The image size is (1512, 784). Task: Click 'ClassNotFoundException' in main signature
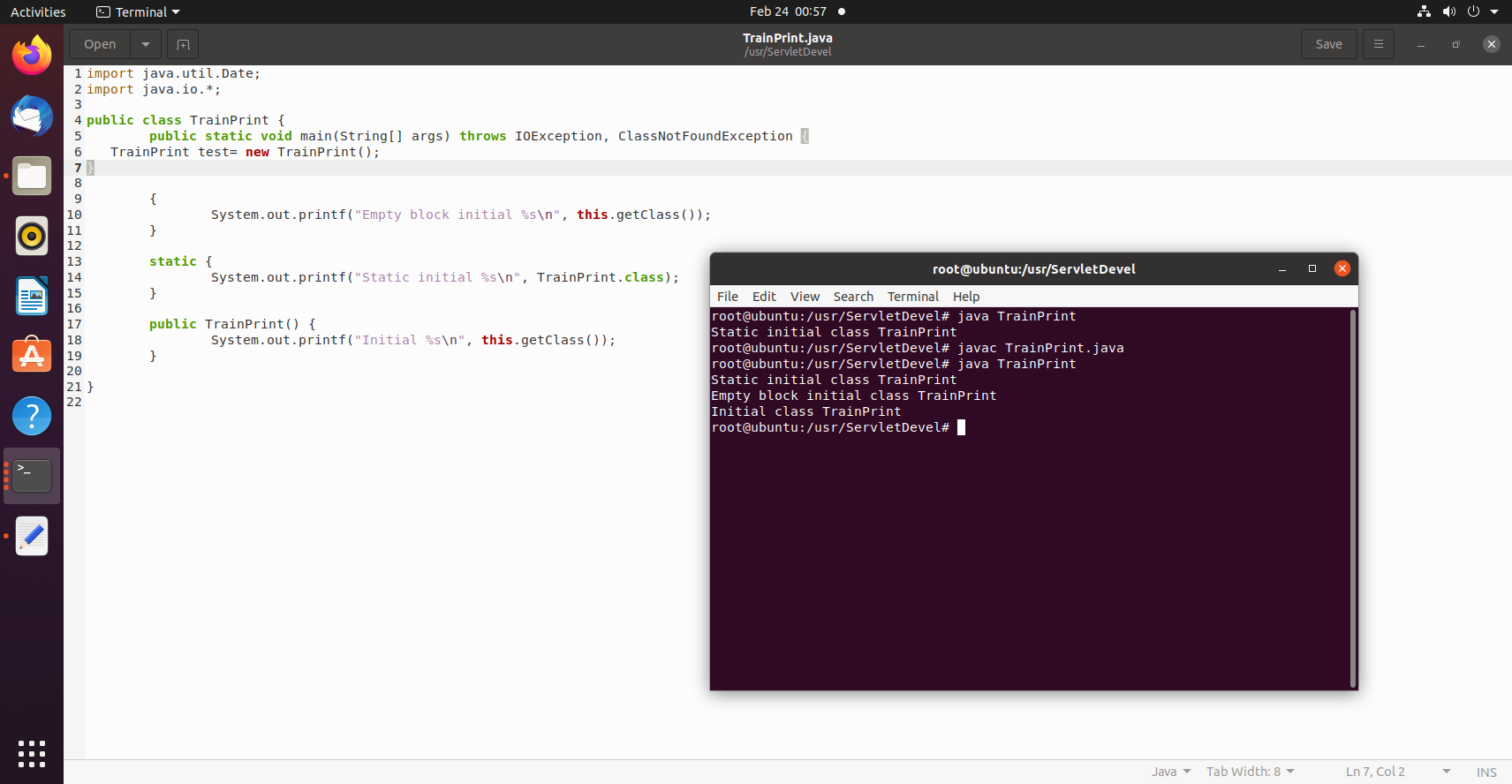(705, 136)
